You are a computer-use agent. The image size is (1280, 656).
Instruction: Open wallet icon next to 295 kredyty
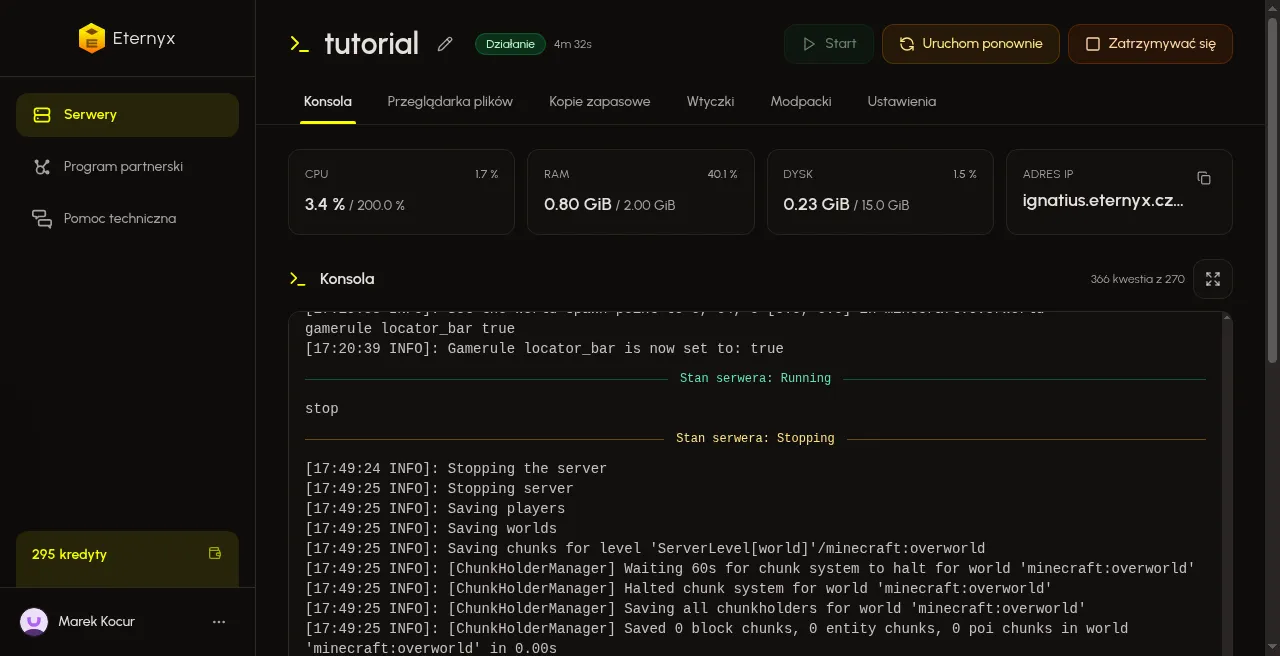(x=214, y=554)
